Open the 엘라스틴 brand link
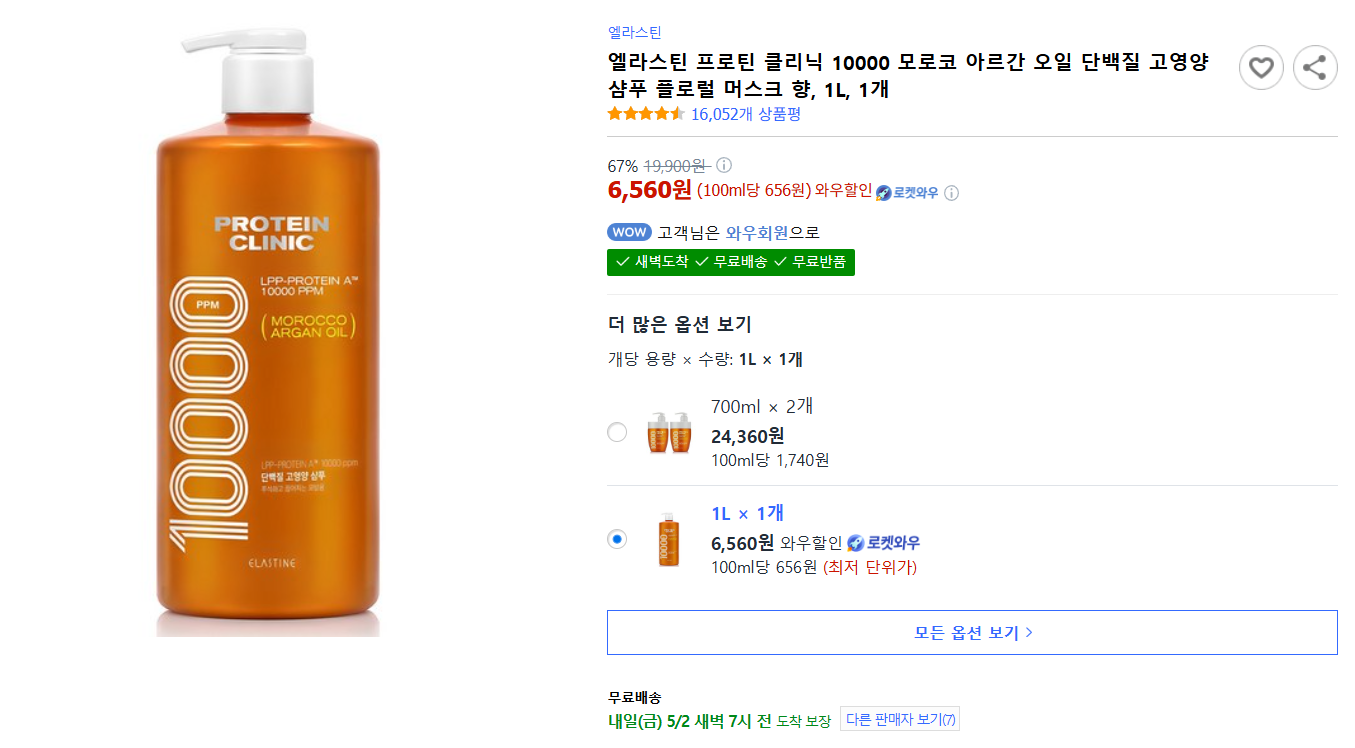This screenshot has width=1355, height=748. (634, 32)
